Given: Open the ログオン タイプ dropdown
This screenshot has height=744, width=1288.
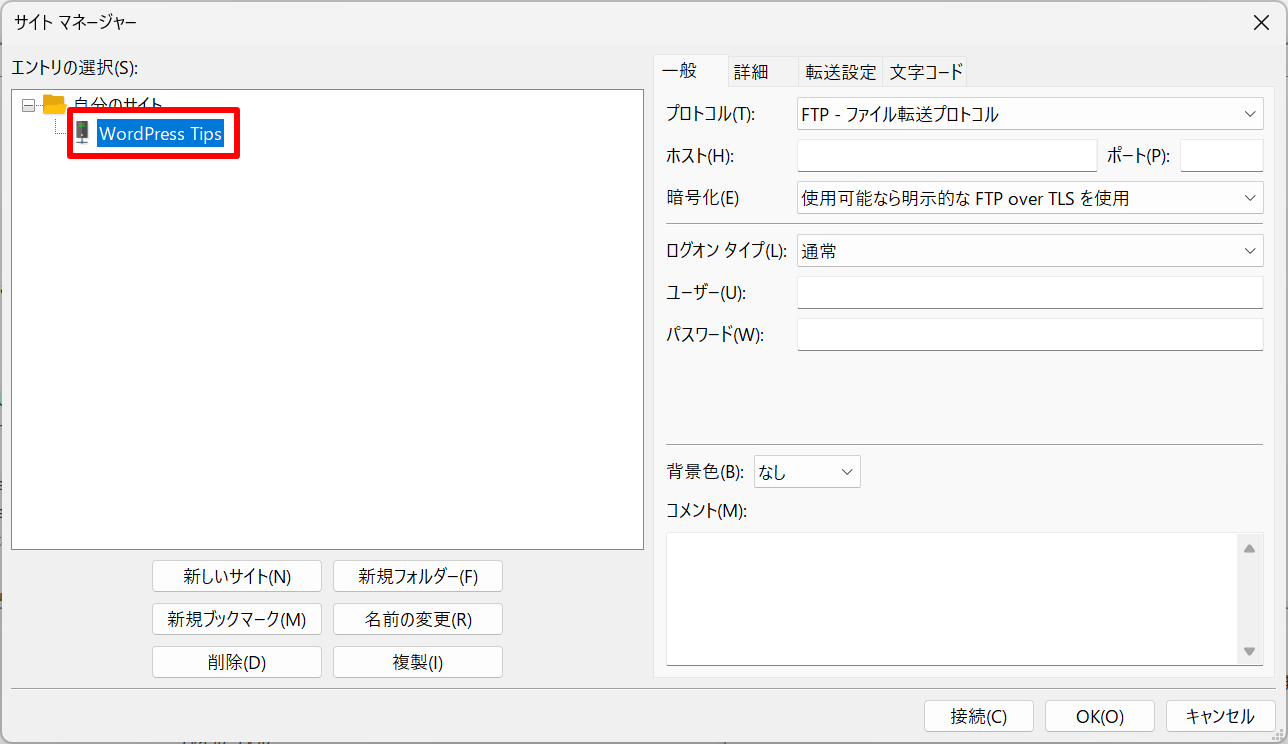Looking at the screenshot, I should (1030, 251).
